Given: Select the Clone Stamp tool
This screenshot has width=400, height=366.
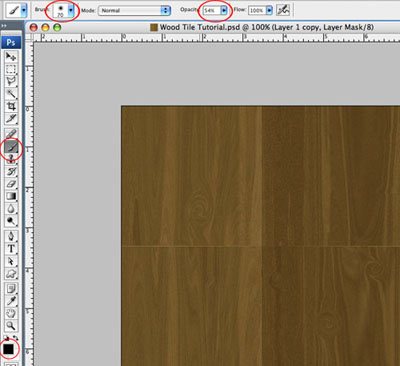Looking at the screenshot, I should click(x=11, y=159).
